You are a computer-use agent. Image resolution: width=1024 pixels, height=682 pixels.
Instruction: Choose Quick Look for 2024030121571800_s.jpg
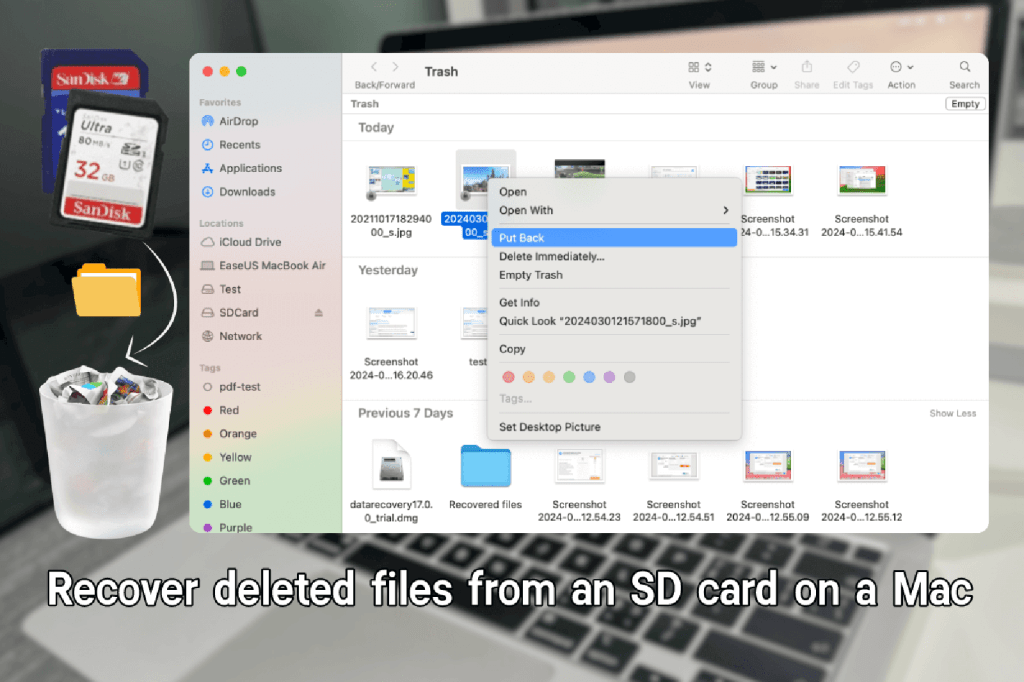tap(600, 321)
